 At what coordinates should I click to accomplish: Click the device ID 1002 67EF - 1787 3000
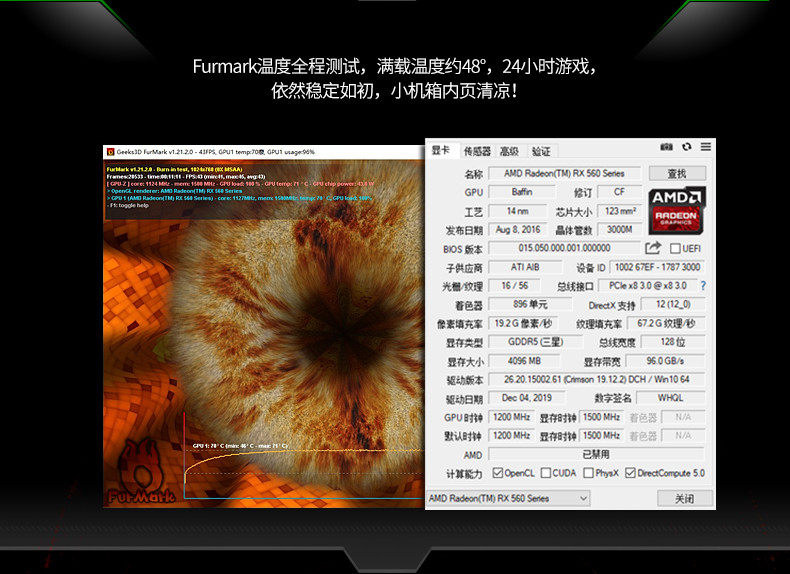click(657, 267)
